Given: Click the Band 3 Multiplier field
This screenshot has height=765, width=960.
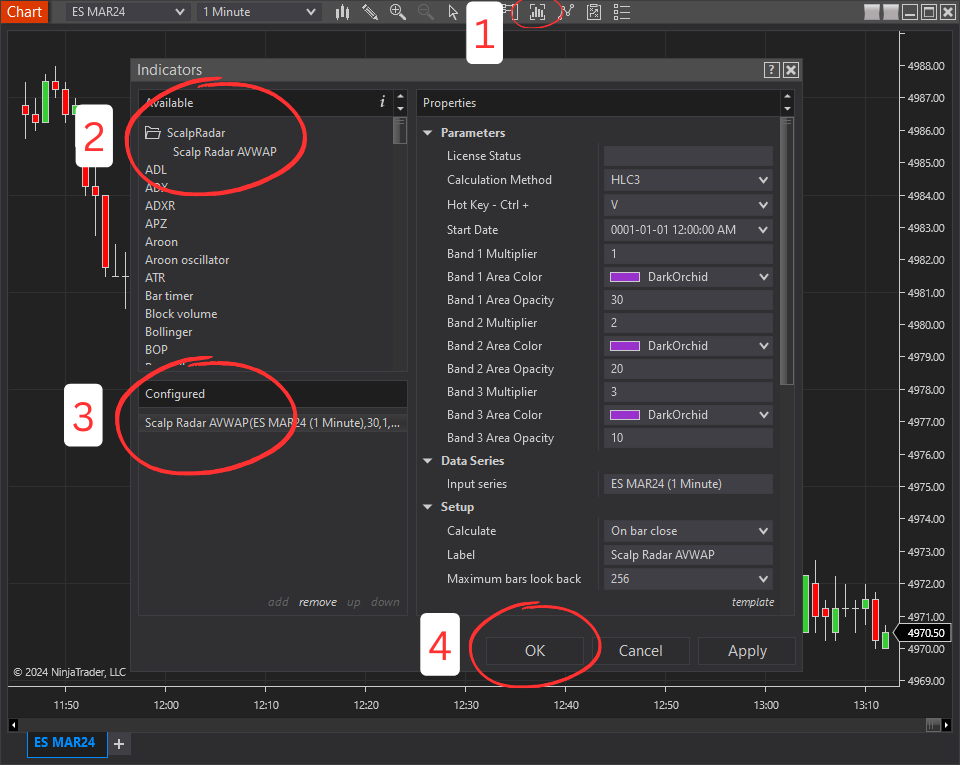Looking at the screenshot, I should coord(688,392).
